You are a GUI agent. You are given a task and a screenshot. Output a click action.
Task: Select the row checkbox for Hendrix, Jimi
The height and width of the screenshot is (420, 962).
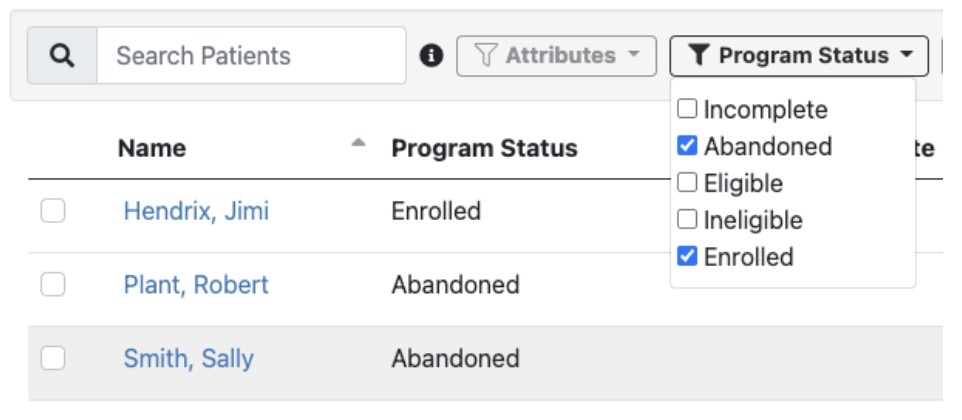(x=53, y=211)
